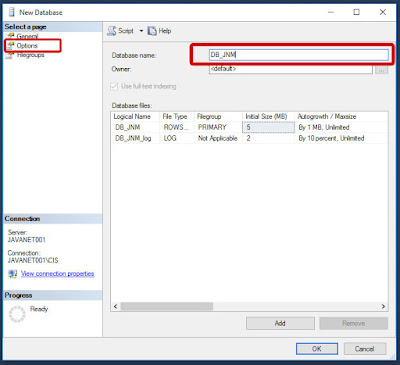The height and width of the screenshot is (365, 400).
Task: Minimize the New Database window
Action: click(331, 12)
